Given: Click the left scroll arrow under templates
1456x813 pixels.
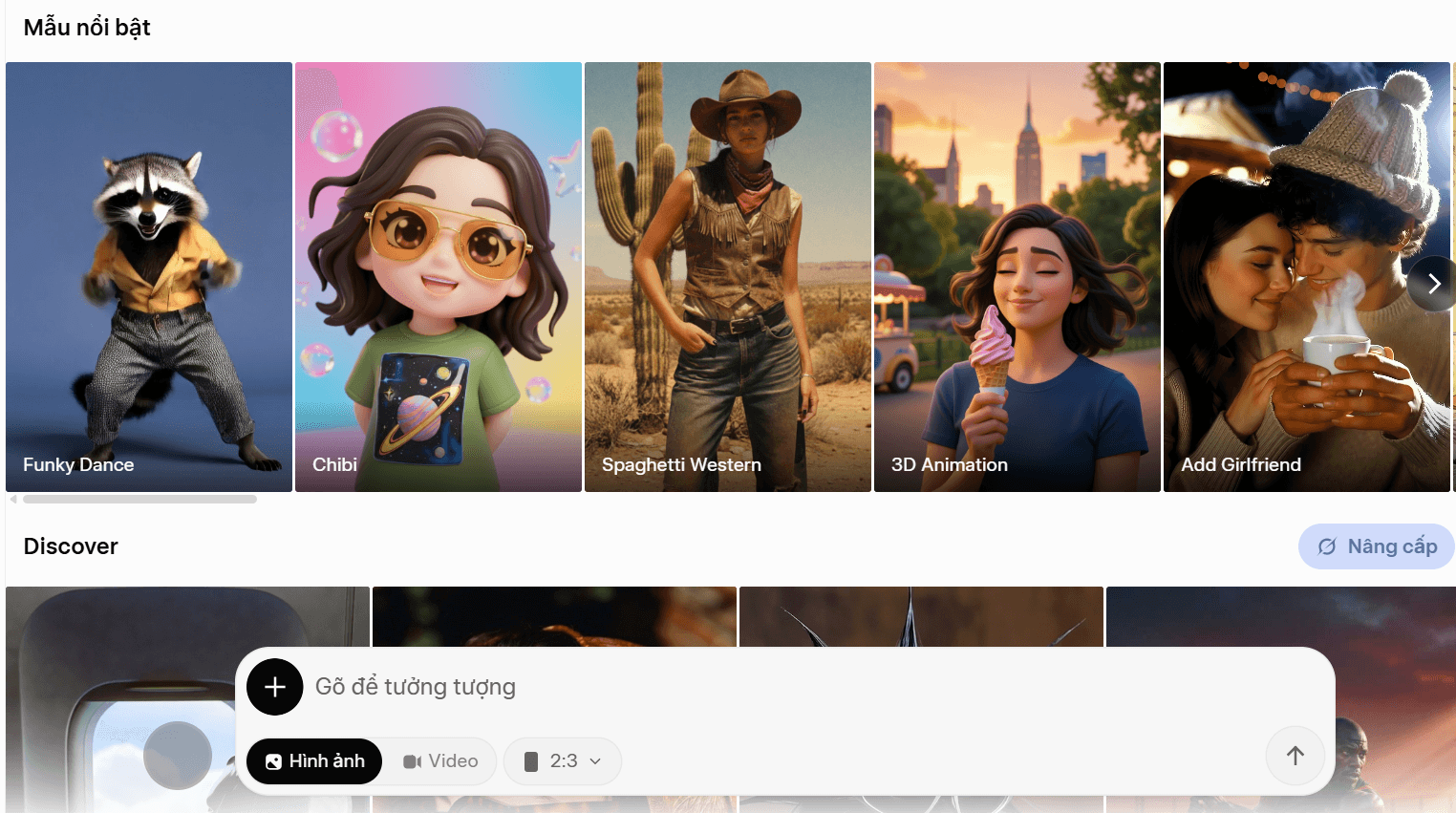Looking at the screenshot, I should [12, 499].
